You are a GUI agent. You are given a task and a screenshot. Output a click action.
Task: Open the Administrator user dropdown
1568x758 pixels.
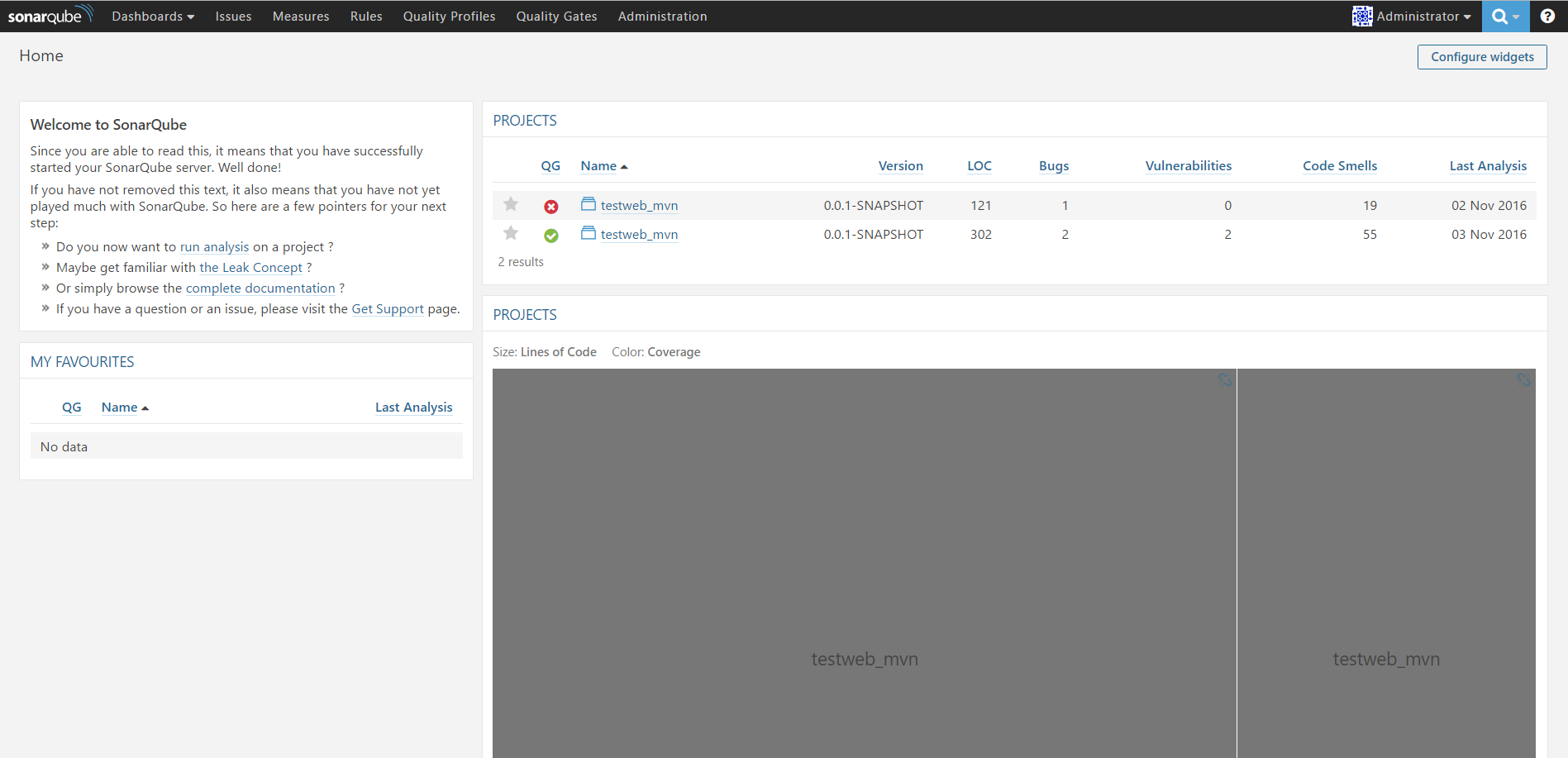1423,17
